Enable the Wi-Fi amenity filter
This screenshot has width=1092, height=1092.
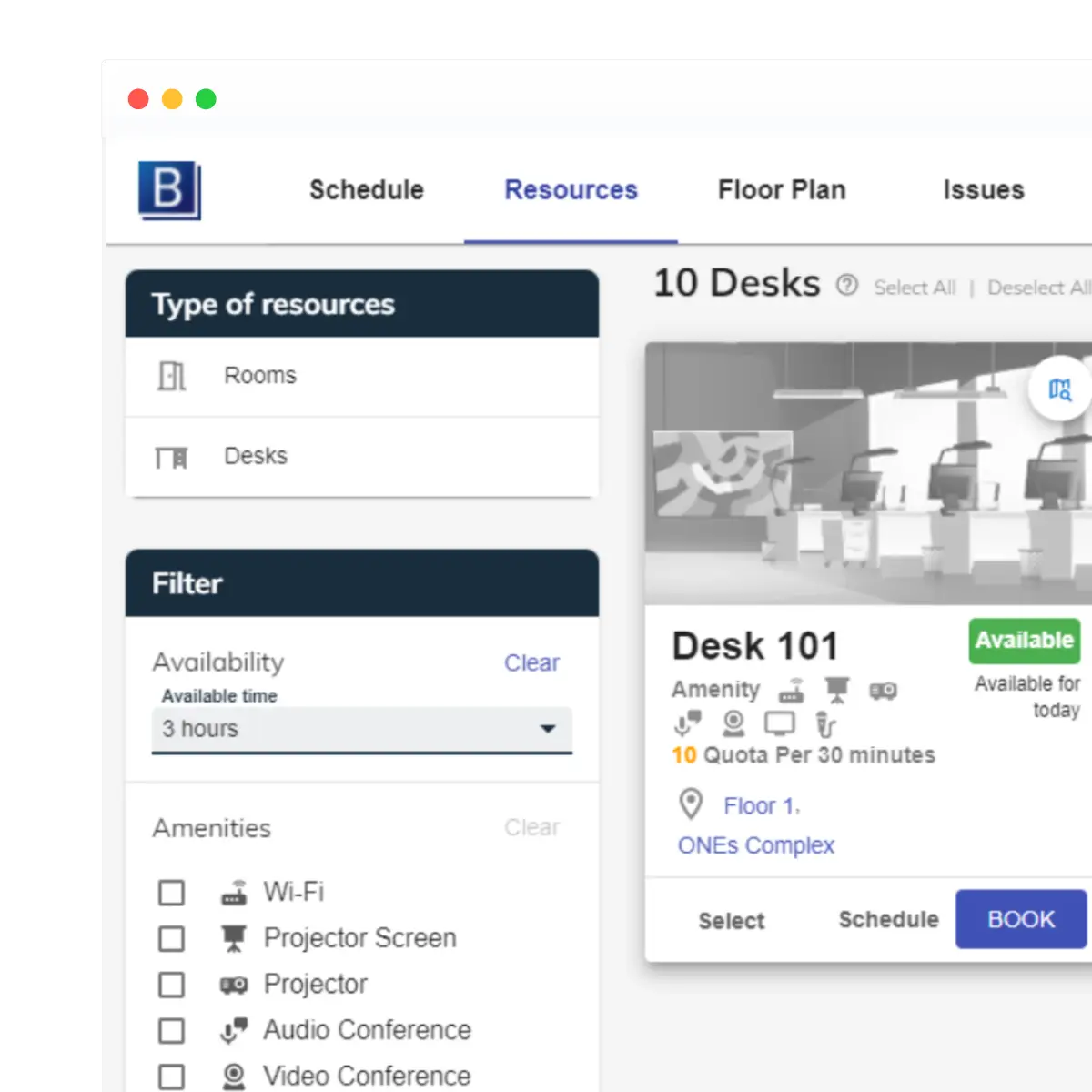click(x=171, y=893)
